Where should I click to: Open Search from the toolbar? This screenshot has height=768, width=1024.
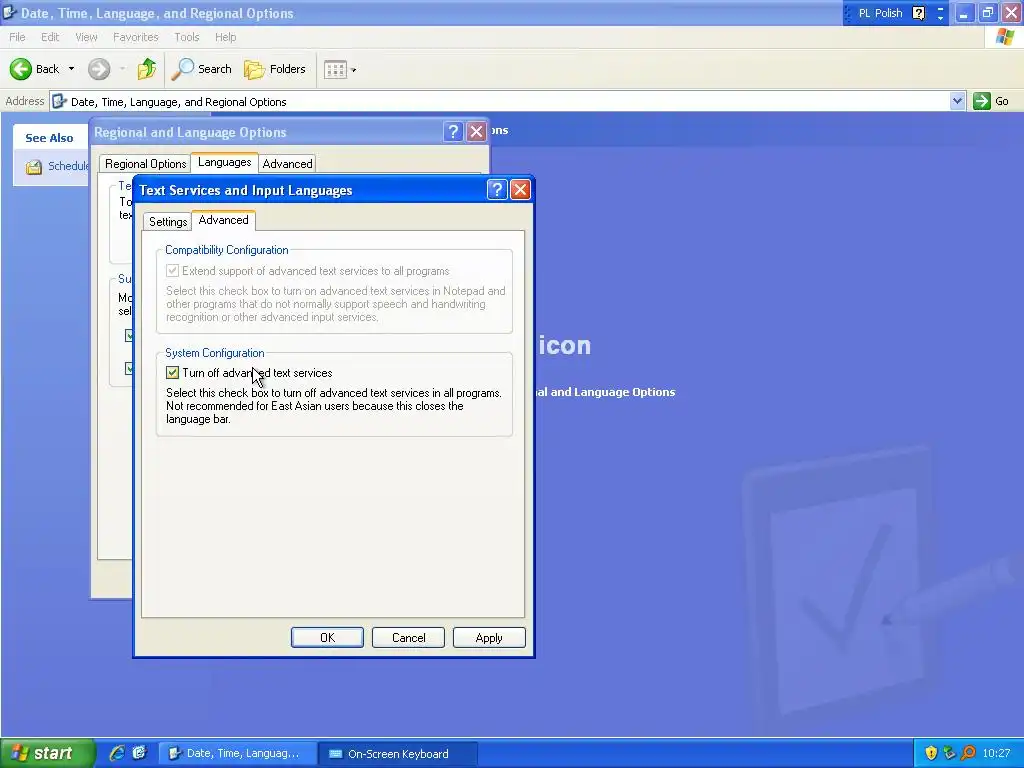coord(201,69)
